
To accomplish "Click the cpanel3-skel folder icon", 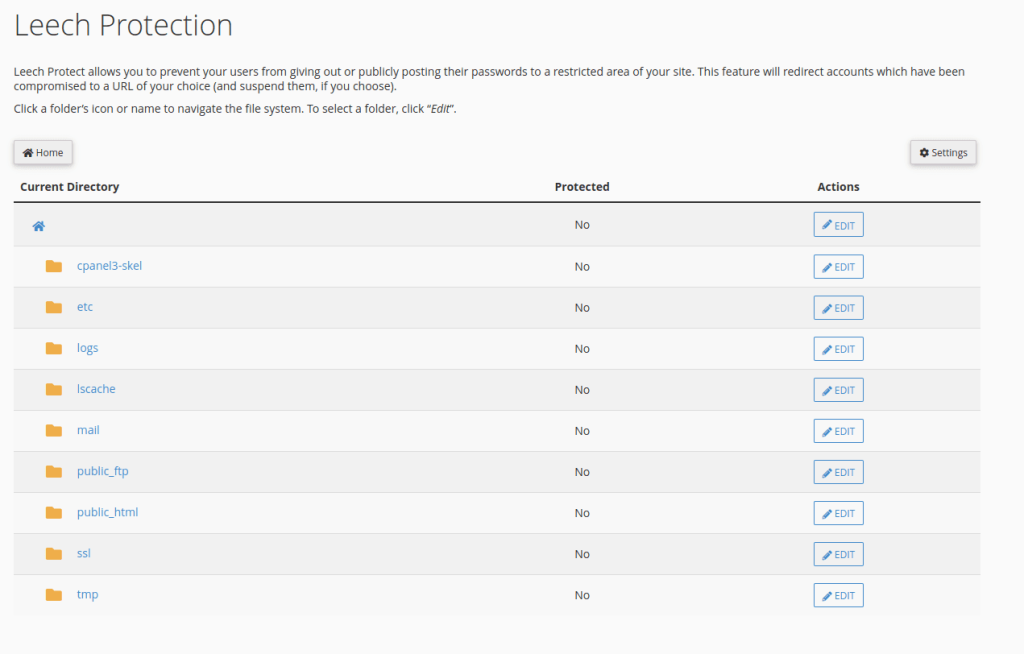I will pos(54,266).
